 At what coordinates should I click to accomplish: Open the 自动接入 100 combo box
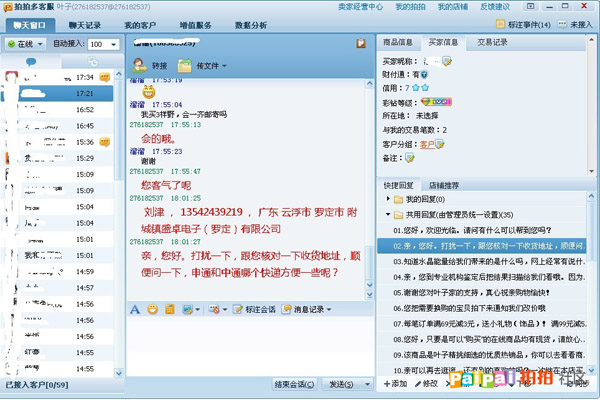tap(103, 44)
